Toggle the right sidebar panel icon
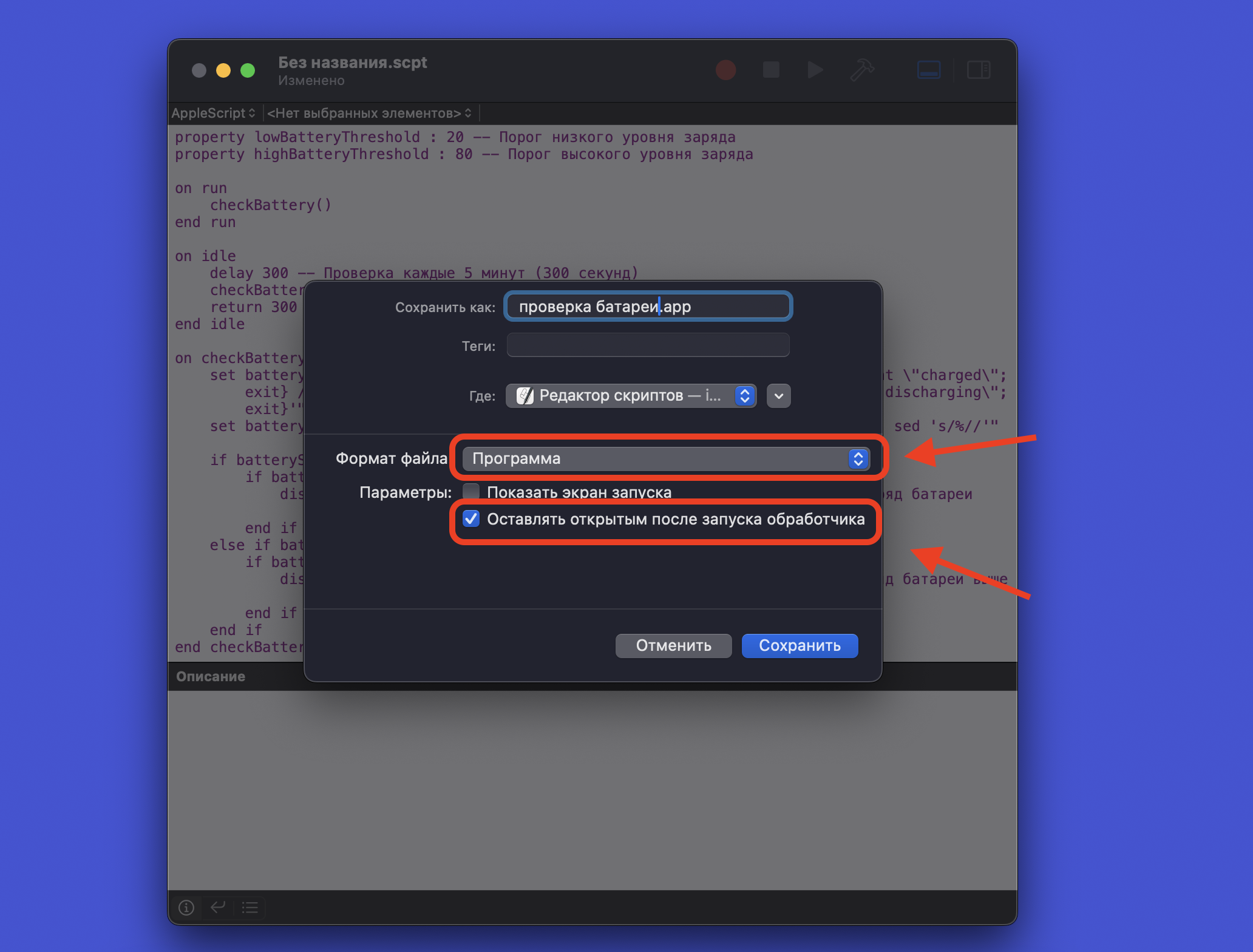 click(979, 70)
